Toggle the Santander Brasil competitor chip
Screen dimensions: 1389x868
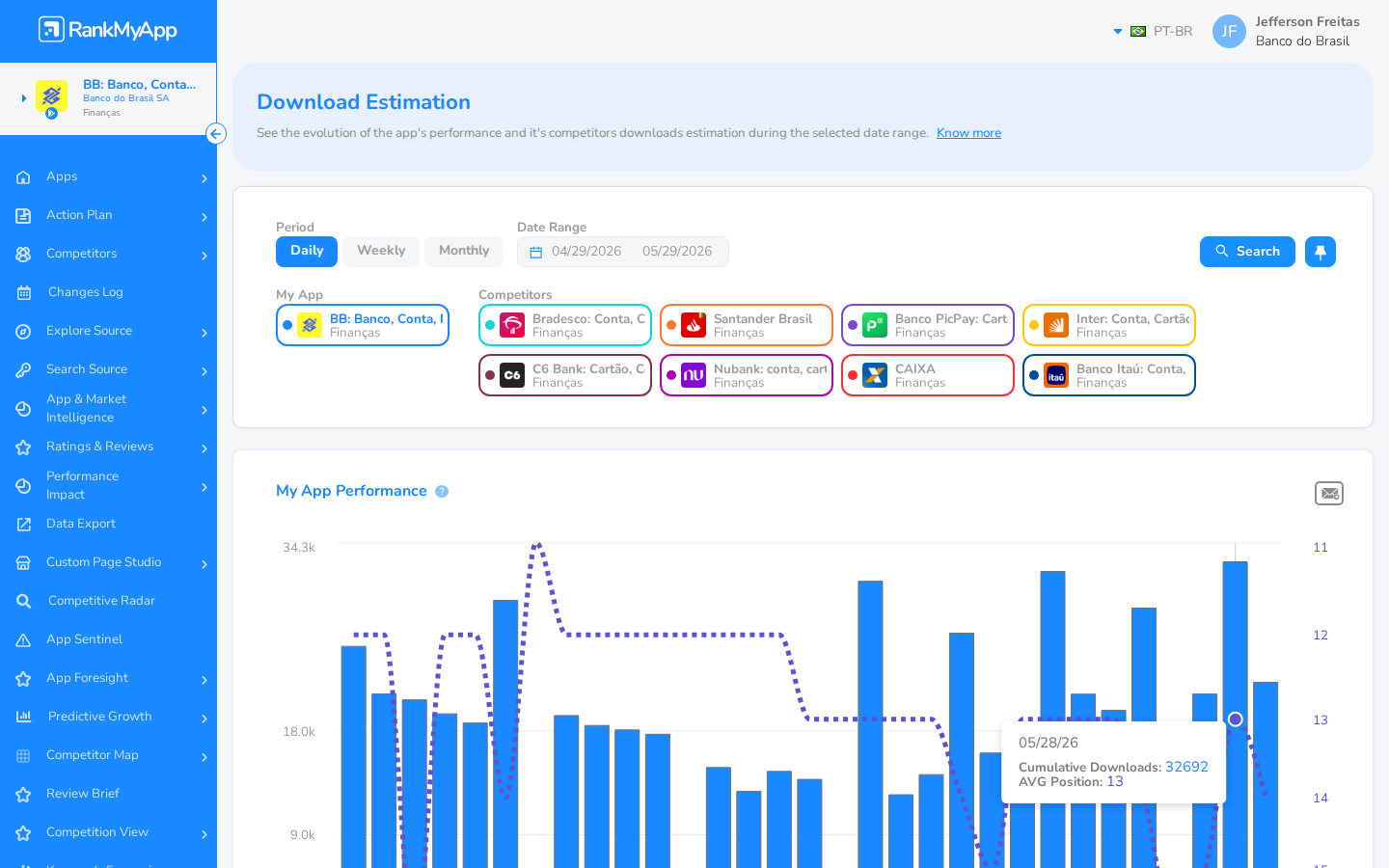747,325
